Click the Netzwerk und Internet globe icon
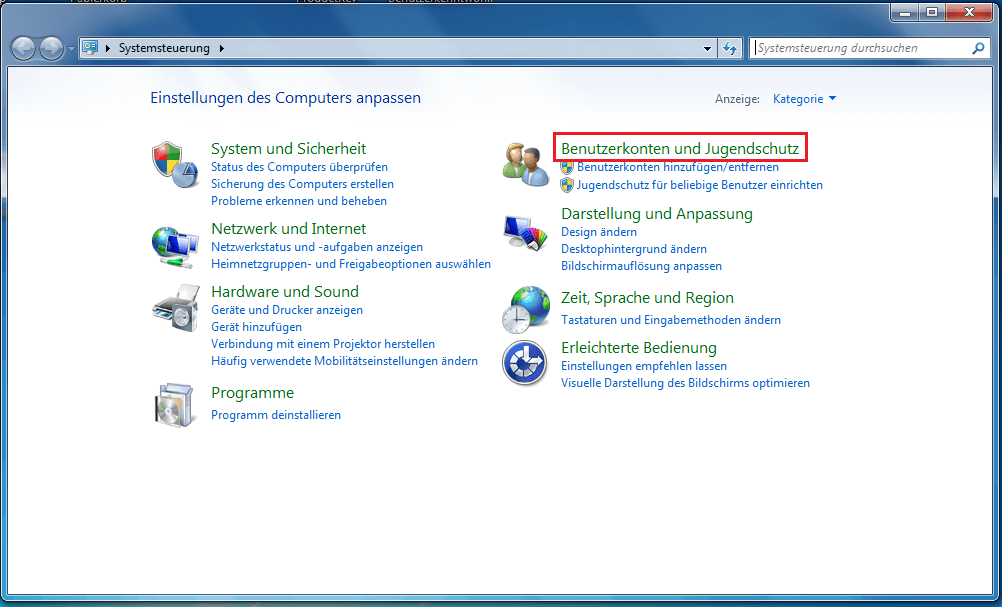1002x607 pixels. click(174, 247)
